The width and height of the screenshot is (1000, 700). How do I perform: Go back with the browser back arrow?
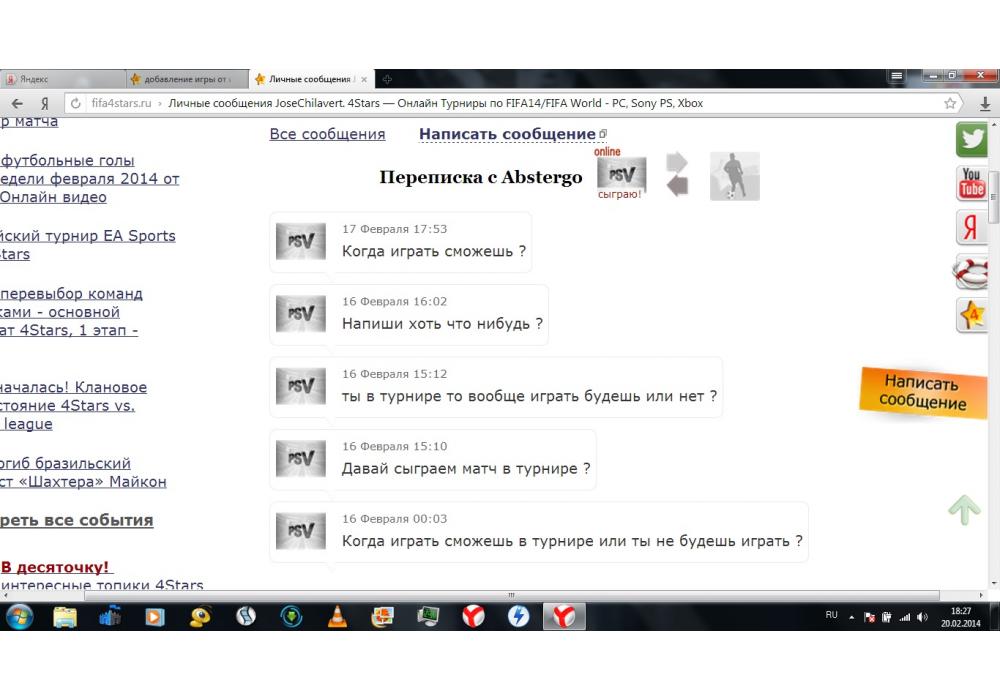[x=17, y=103]
